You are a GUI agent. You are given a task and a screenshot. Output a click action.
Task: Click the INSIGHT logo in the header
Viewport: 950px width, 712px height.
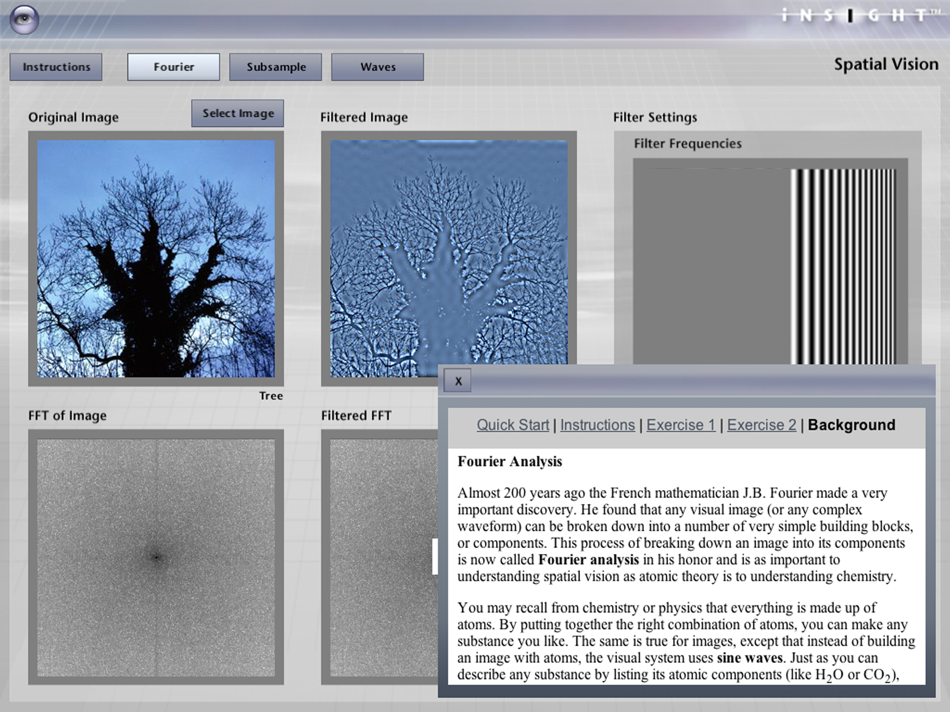[858, 15]
